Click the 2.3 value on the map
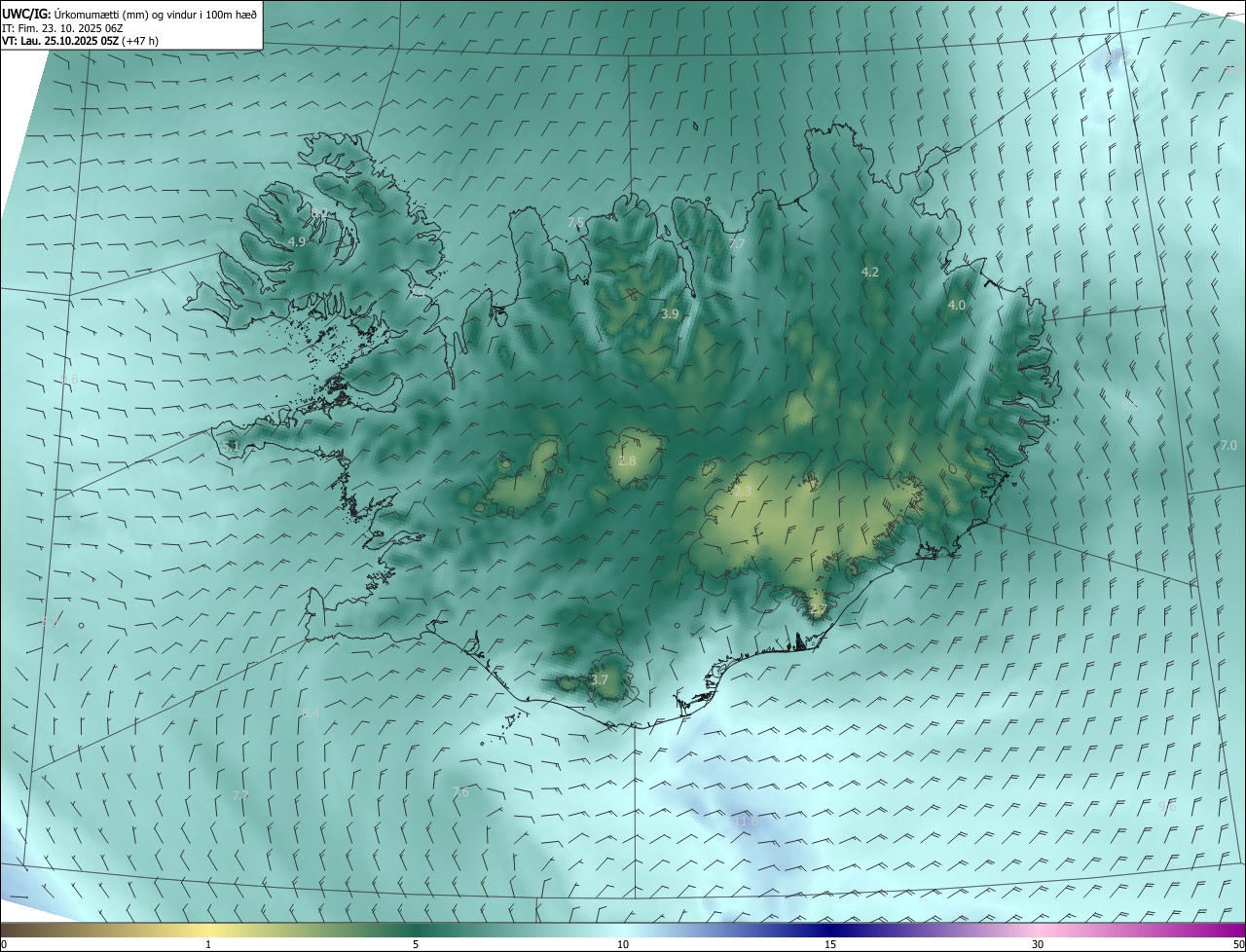1246x952 pixels. [x=743, y=492]
